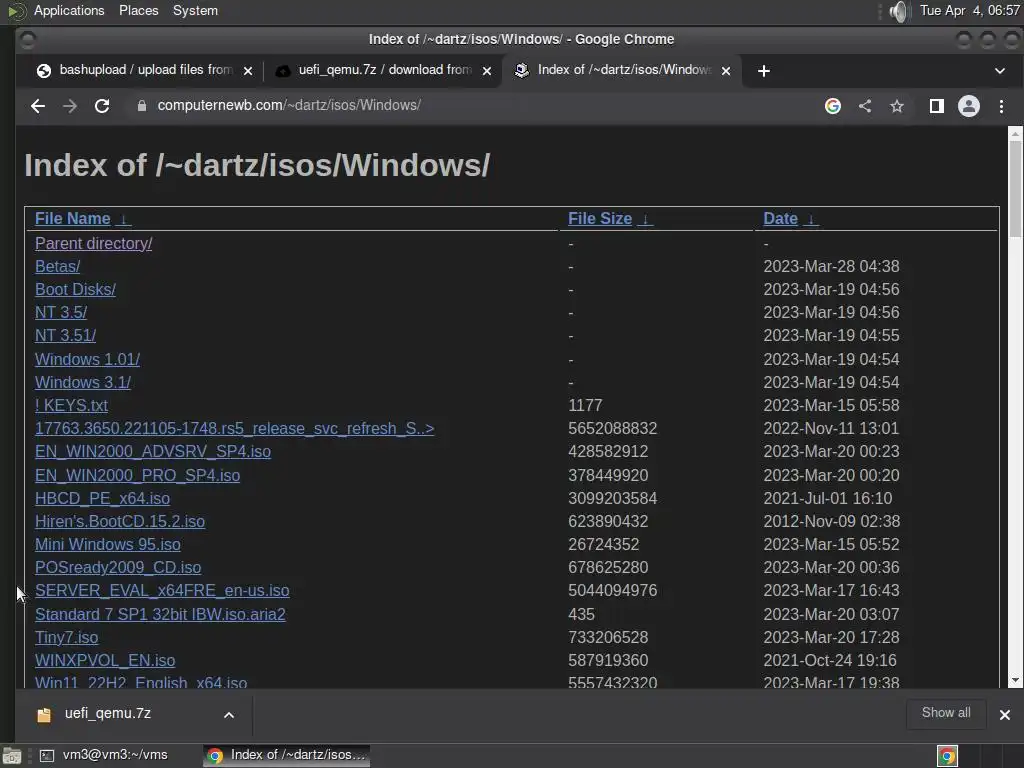Download POSready2009_CD.iso
This screenshot has width=1024, height=768.
(118, 568)
